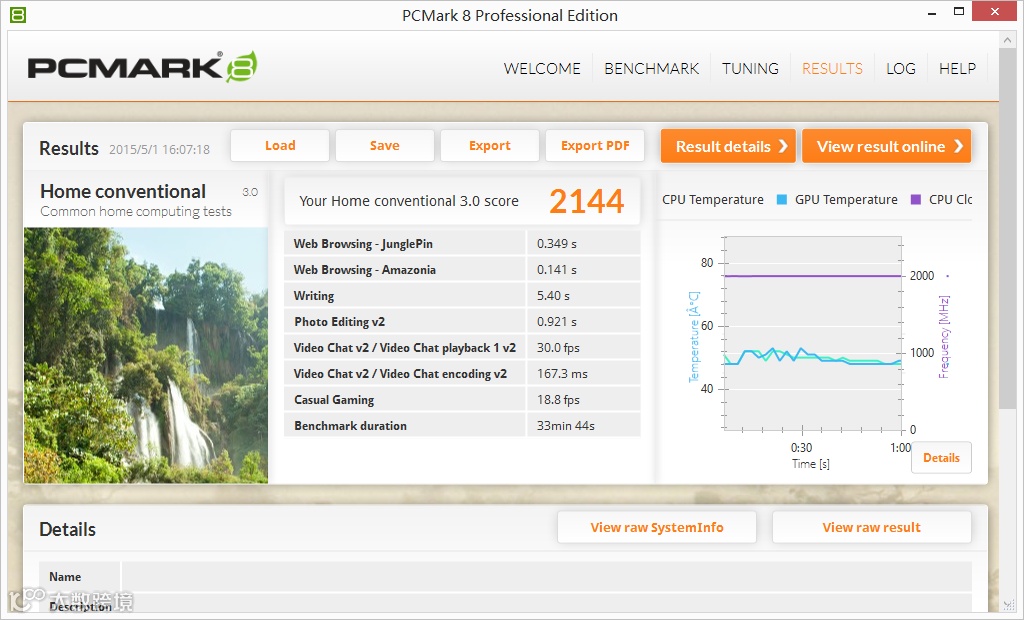This screenshot has width=1024, height=620.
Task: Open Result details
Action: (x=728, y=146)
